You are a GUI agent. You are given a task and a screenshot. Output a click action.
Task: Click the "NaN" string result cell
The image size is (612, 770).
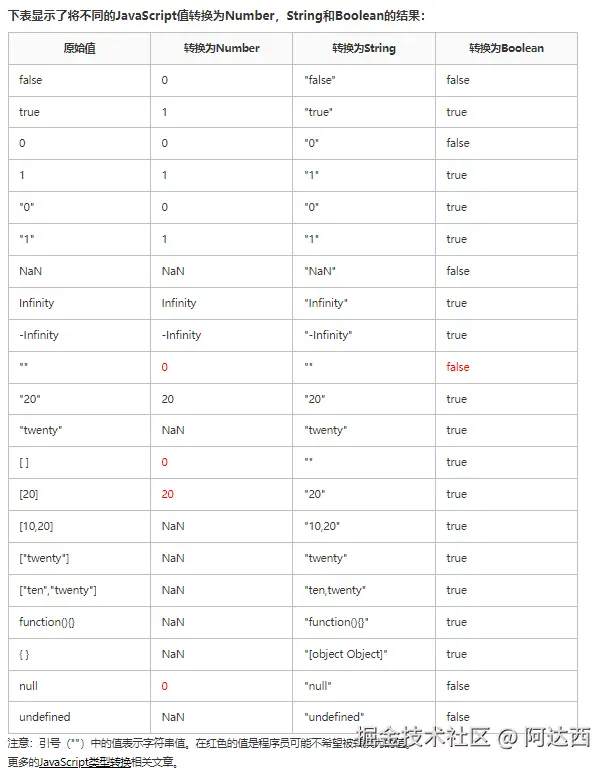pyautogui.click(x=320, y=271)
